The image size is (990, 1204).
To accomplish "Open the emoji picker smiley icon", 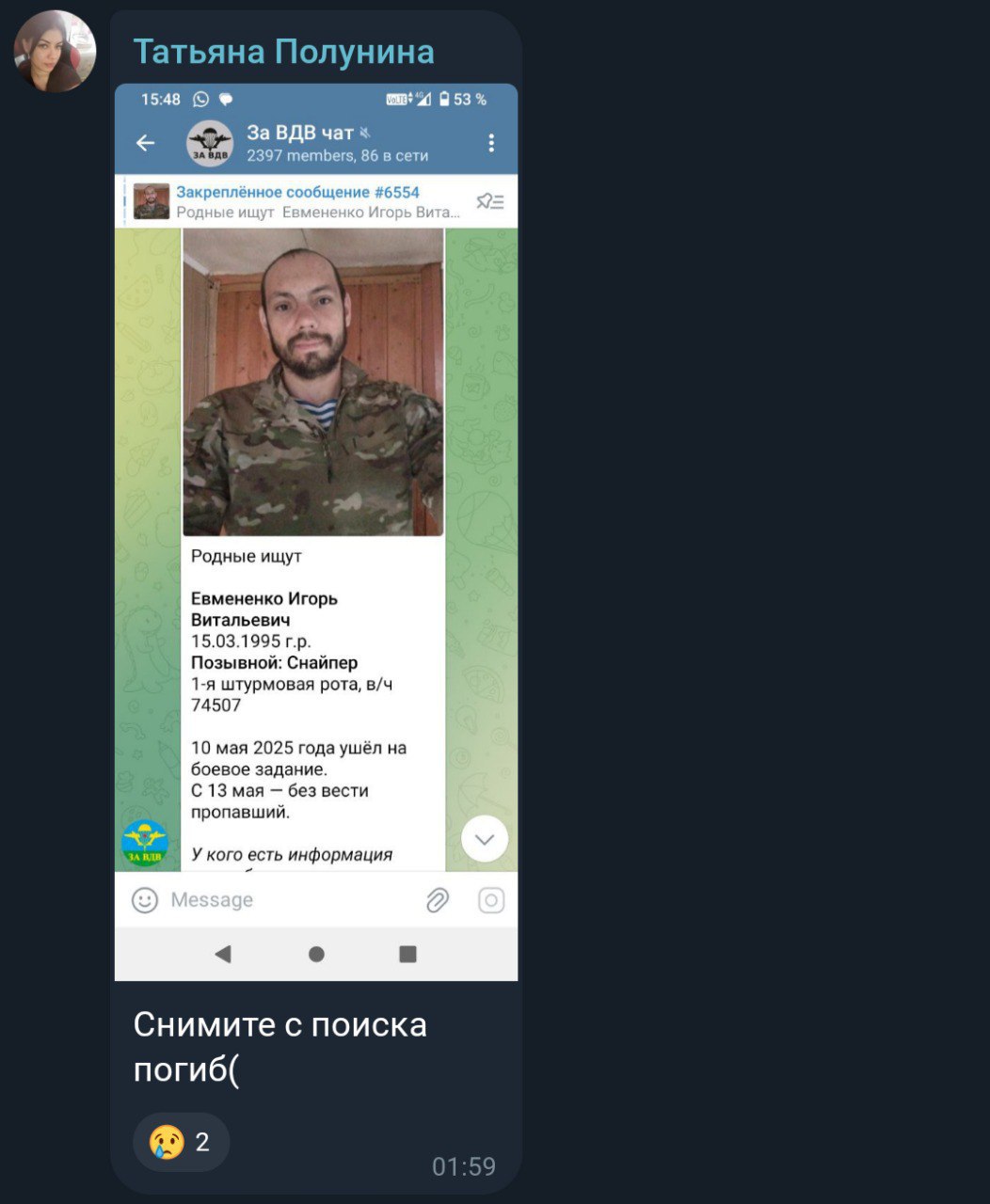I will click(x=145, y=900).
